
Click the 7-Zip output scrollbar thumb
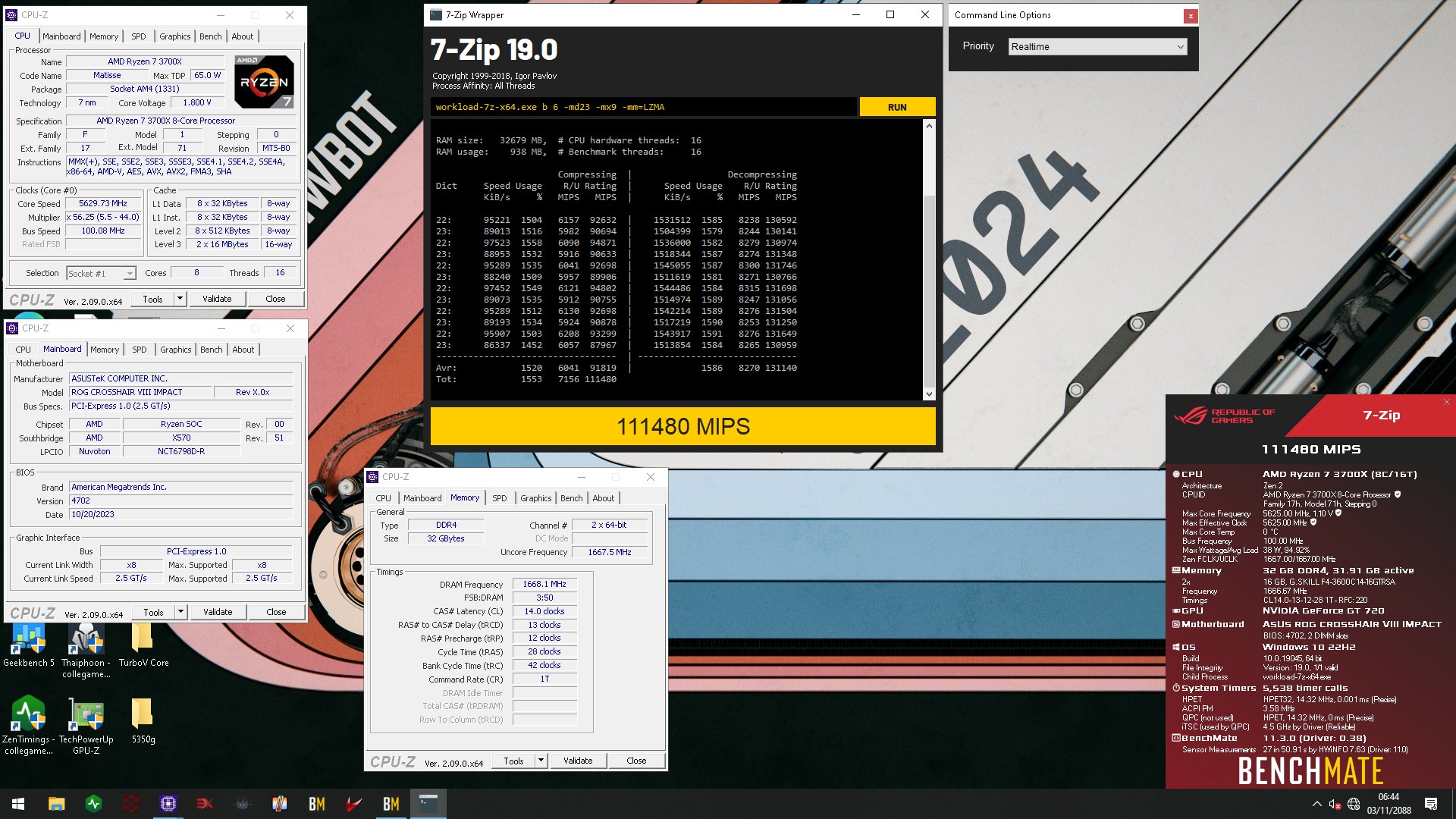tap(929, 290)
